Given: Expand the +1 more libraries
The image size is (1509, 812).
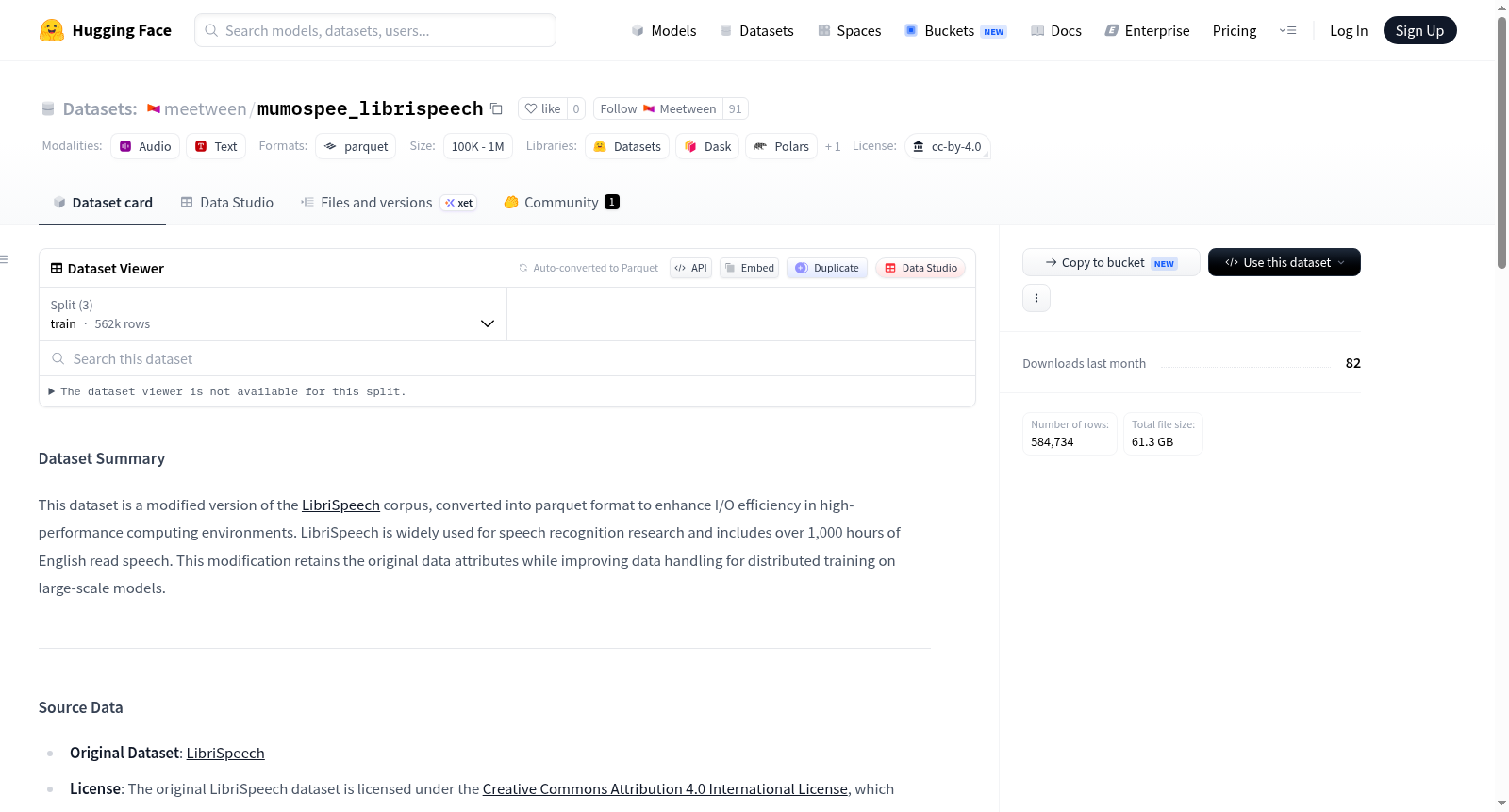Looking at the screenshot, I should pos(833,146).
